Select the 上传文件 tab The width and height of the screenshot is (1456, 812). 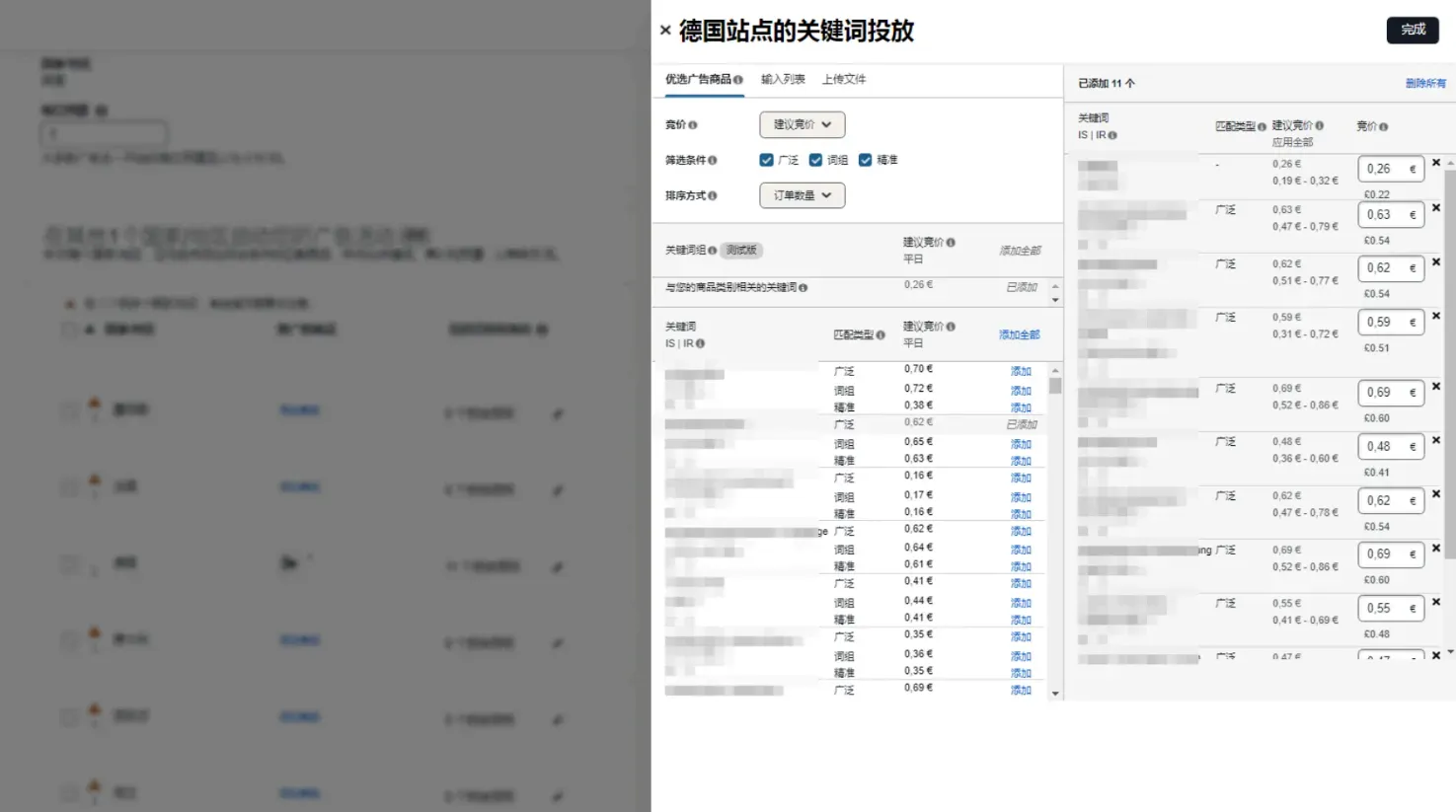pyautogui.click(x=844, y=79)
